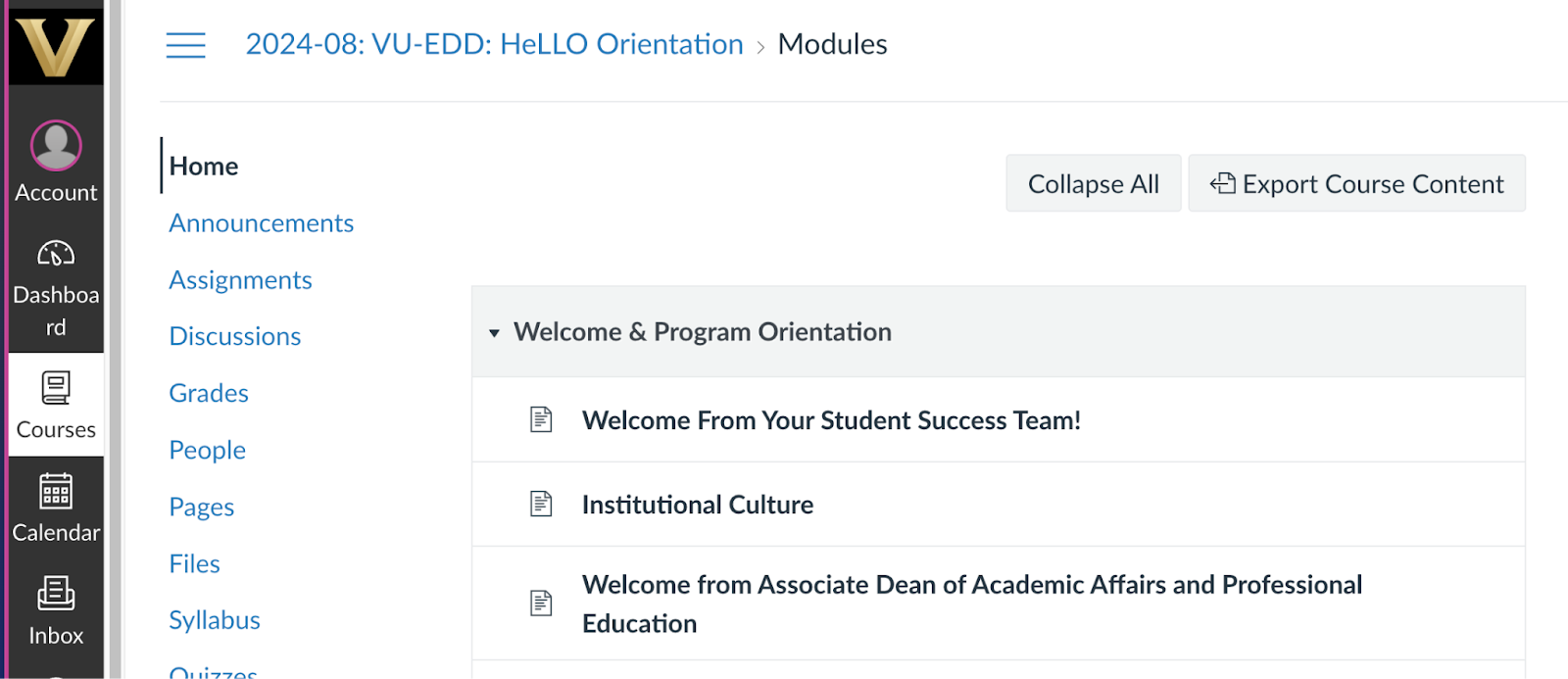Toggle the hamburger course navigation menu
The image size is (1568, 679).
click(x=186, y=45)
